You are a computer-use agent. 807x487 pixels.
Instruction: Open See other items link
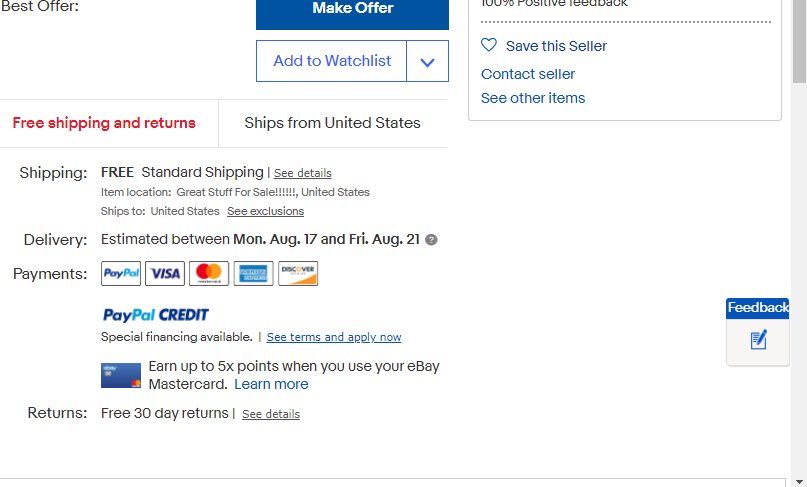click(533, 98)
